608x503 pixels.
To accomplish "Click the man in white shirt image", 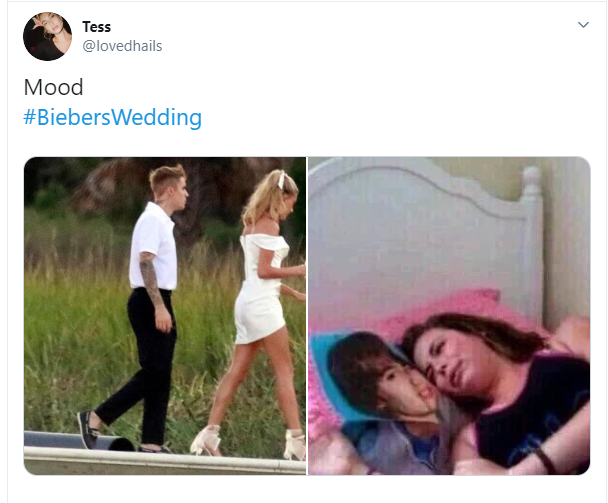I will 165,316.
